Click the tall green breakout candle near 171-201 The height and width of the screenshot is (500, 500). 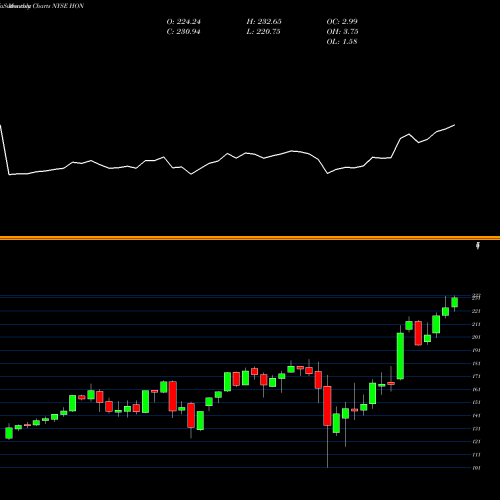400,356
